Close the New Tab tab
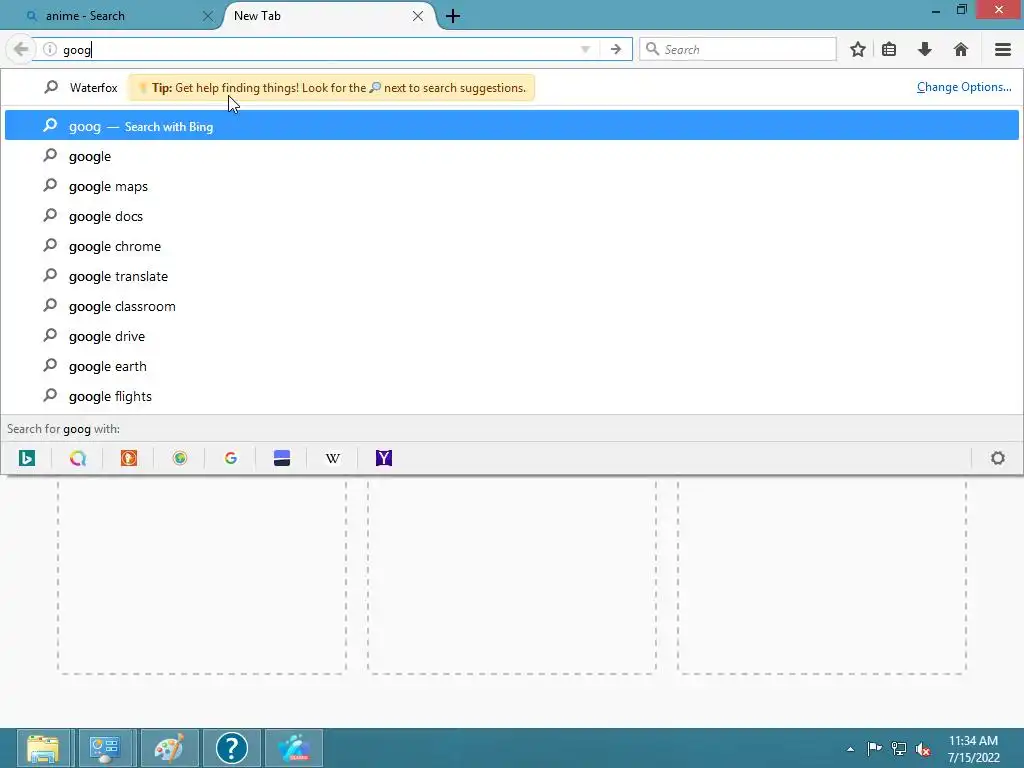 click(418, 16)
